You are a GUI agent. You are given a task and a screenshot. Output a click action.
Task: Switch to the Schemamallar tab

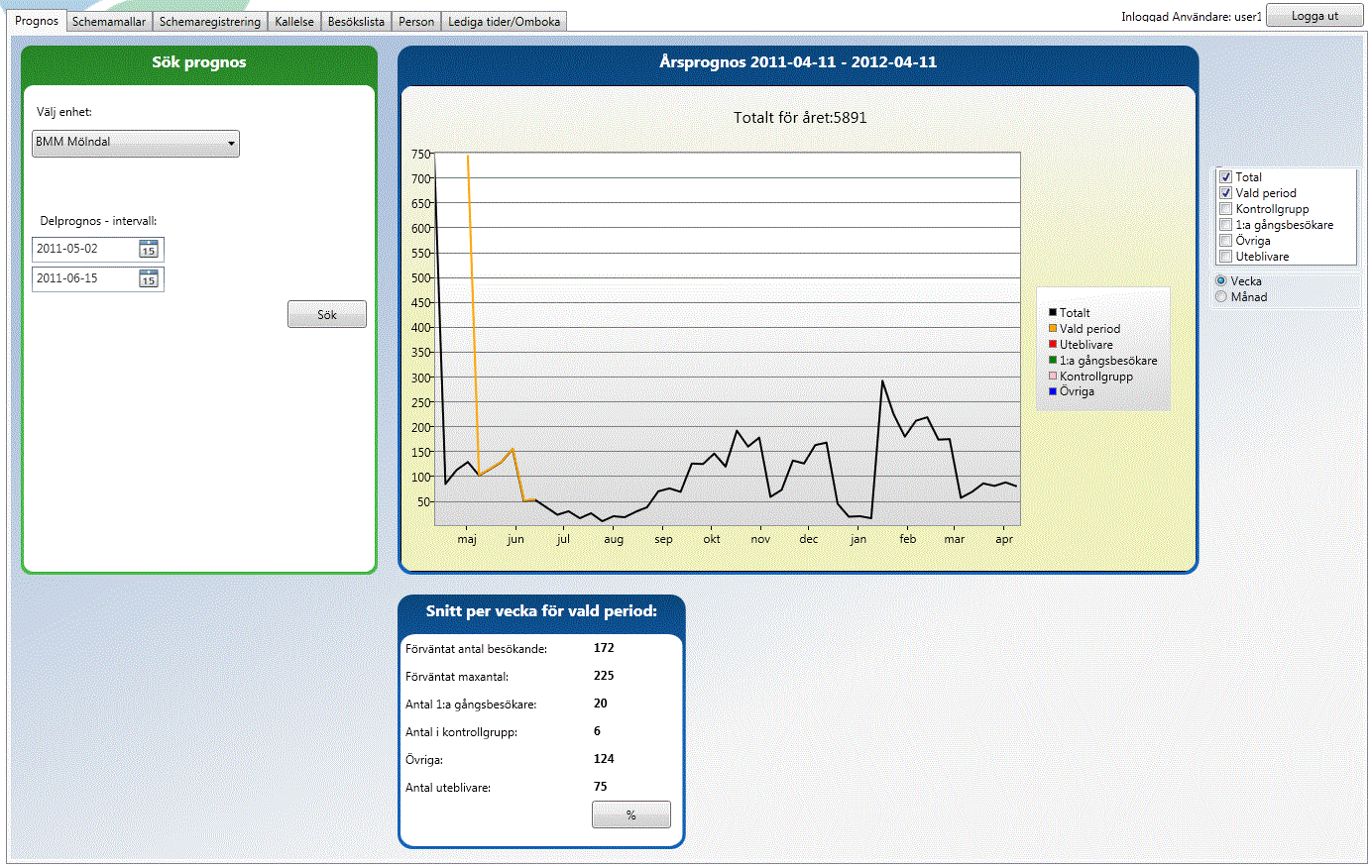tap(109, 22)
